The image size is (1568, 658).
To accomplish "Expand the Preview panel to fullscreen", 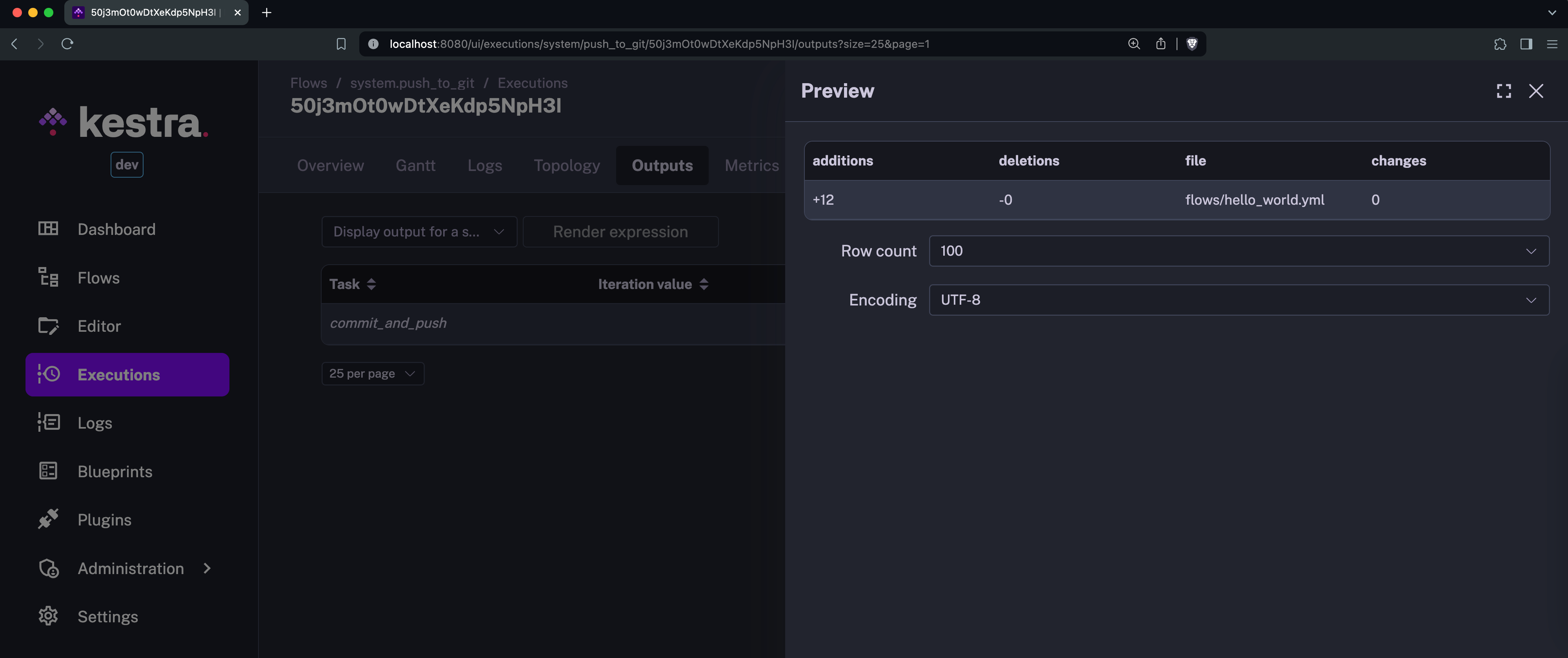I will coord(1503,91).
